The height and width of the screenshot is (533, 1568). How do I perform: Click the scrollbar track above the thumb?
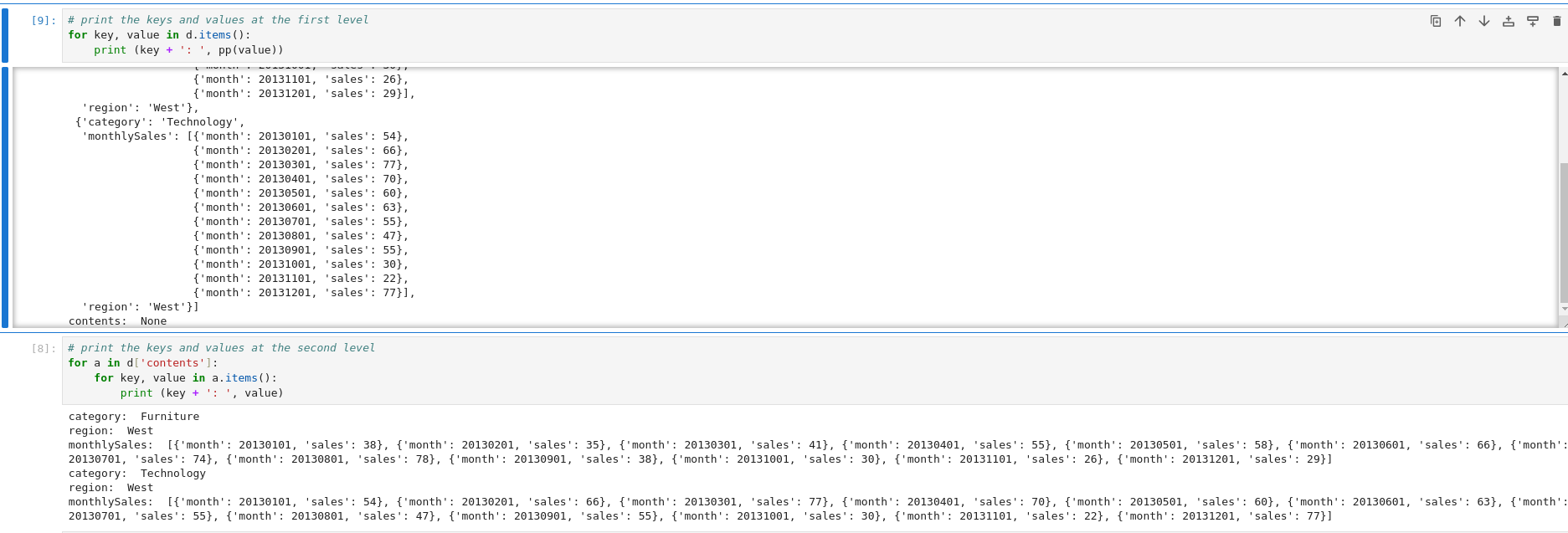[x=1563, y=117]
